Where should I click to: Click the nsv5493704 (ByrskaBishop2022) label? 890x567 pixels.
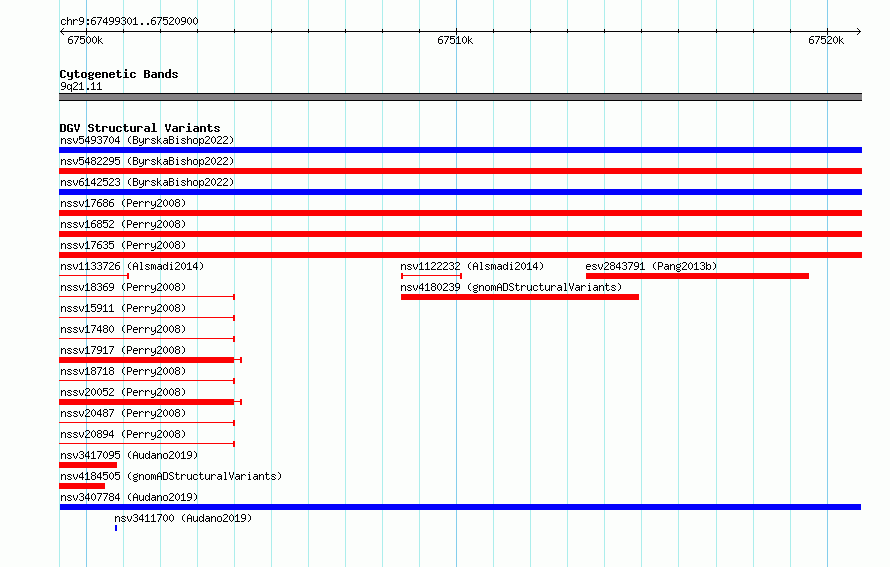click(147, 140)
